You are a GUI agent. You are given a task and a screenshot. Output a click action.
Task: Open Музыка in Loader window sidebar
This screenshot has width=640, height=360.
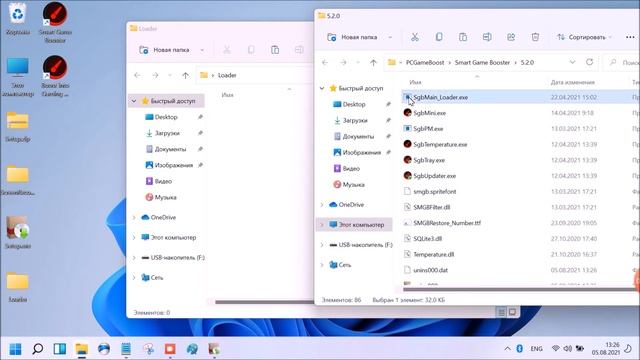tap(165, 197)
